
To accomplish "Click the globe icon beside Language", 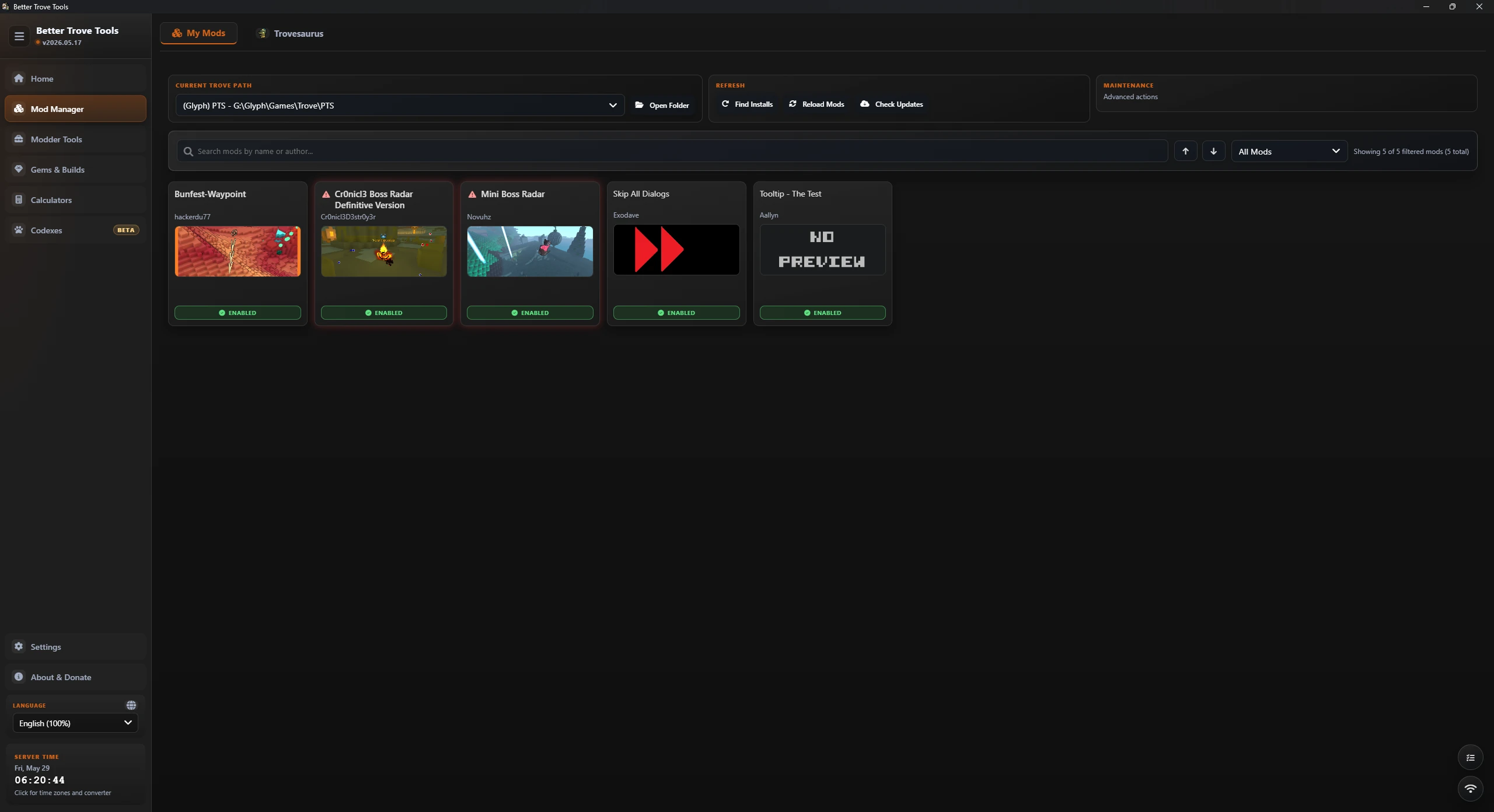I will click(x=131, y=705).
